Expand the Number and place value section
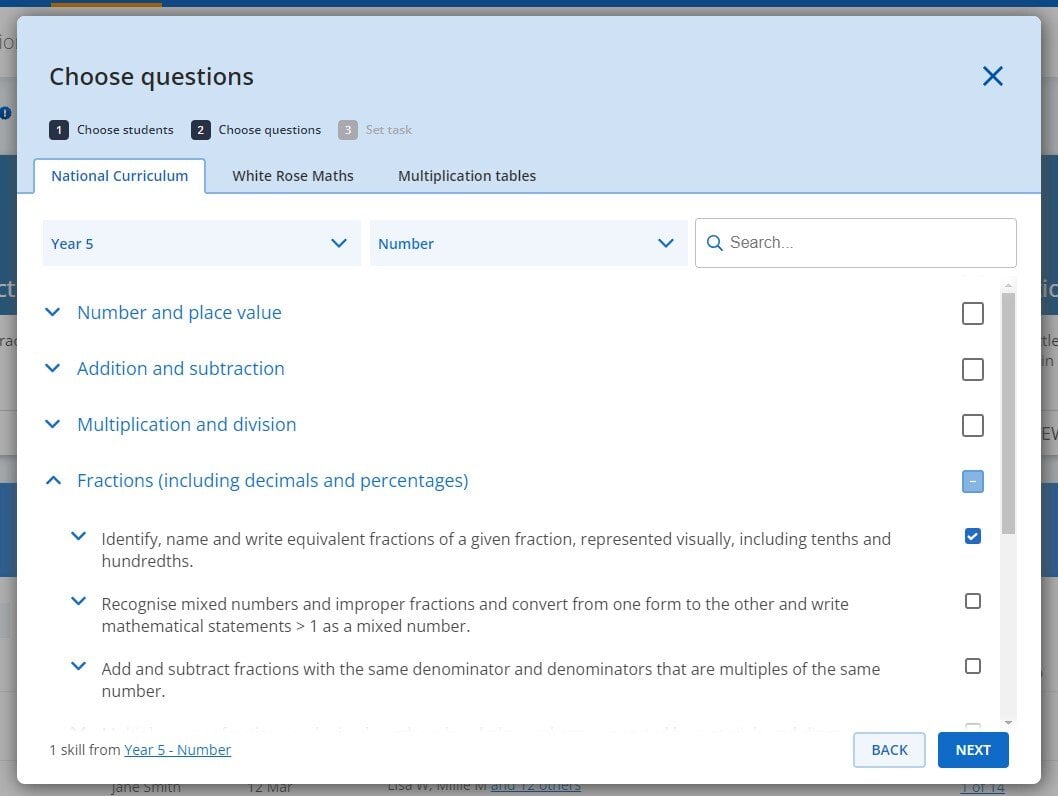This screenshot has height=796, width=1058. click(x=53, y=313)
